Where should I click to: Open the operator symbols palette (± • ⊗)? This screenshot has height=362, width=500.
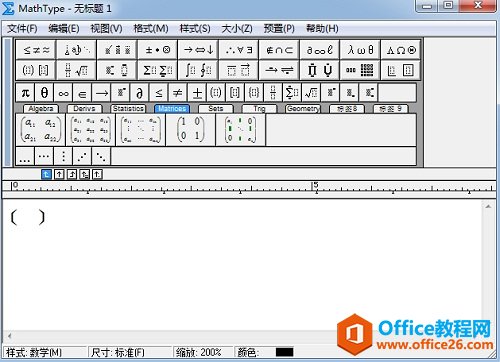[x=158, y=50]
